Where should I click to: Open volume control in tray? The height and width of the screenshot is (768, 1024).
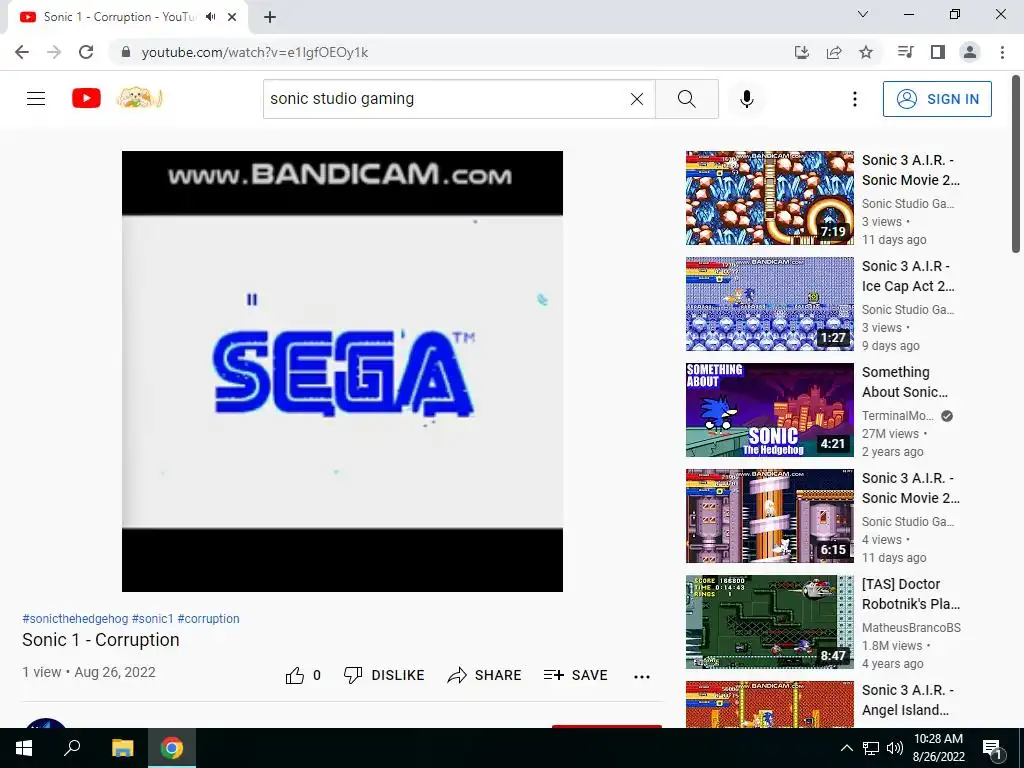point(895,748)
